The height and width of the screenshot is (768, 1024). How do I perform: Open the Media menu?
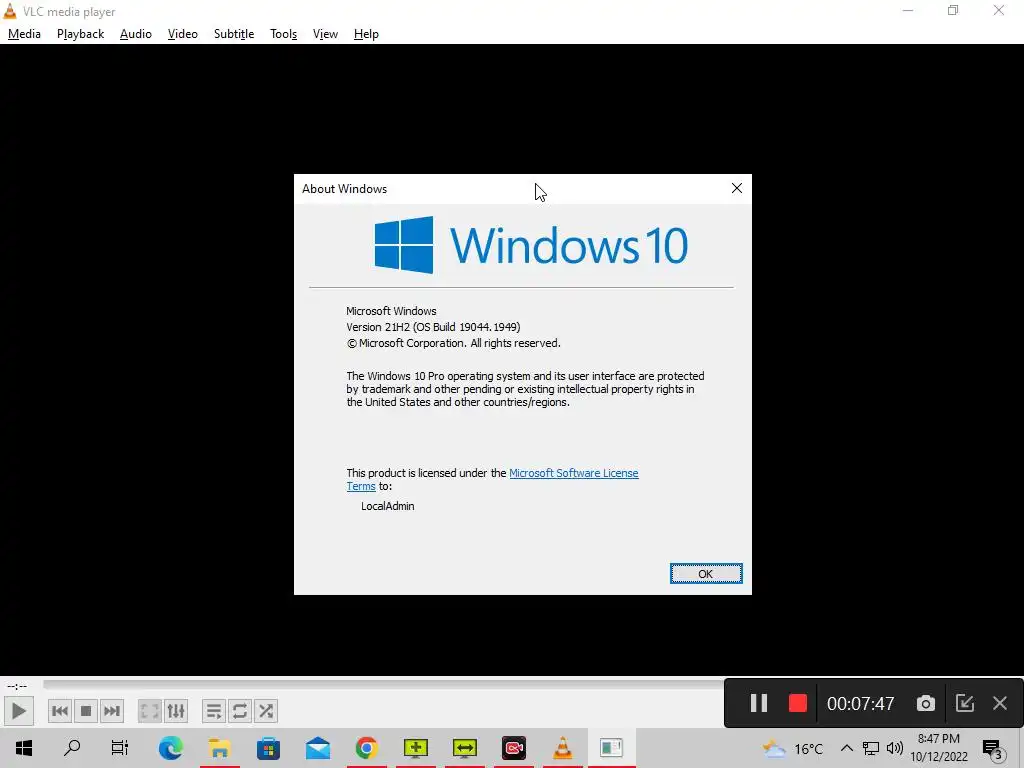coord(24,34)
